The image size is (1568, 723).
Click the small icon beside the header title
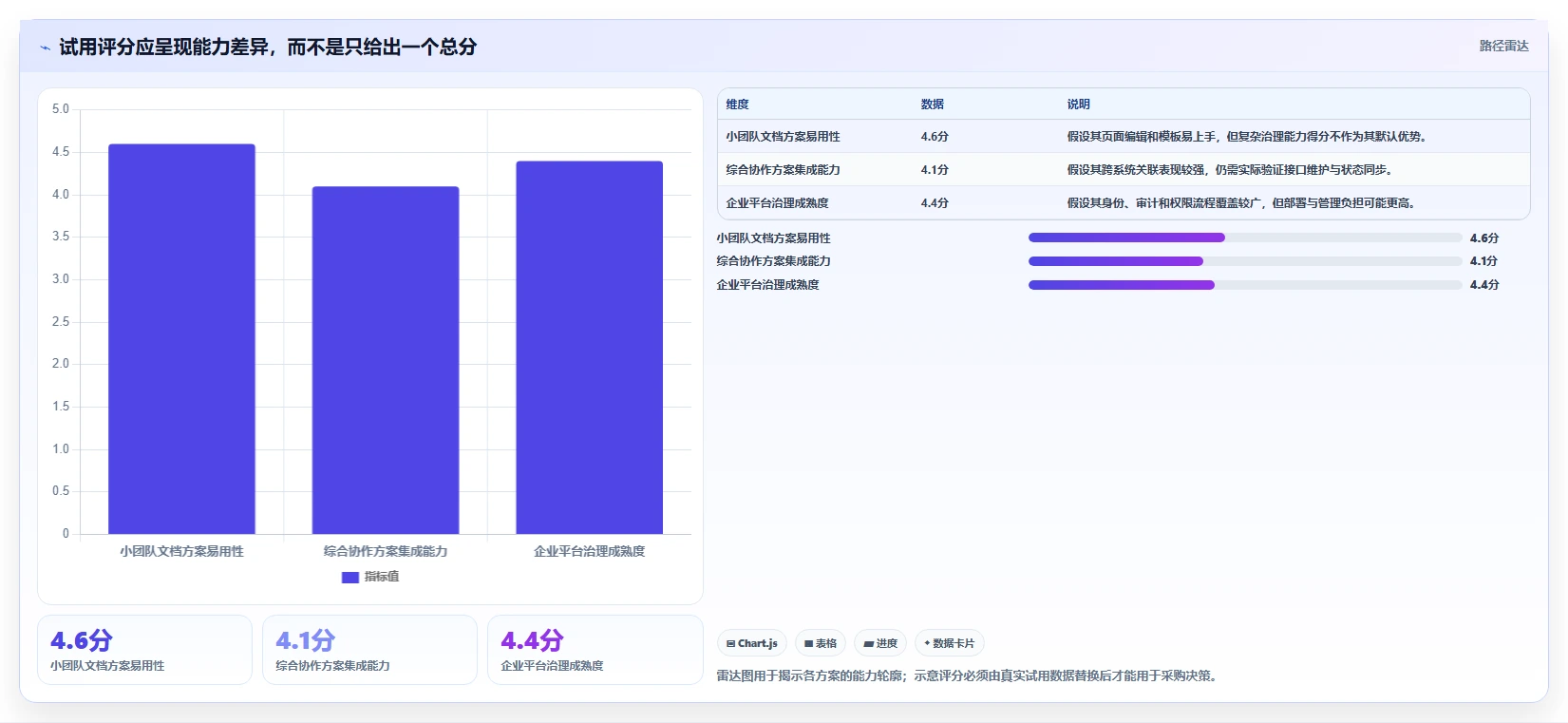[x=45, y=48]
